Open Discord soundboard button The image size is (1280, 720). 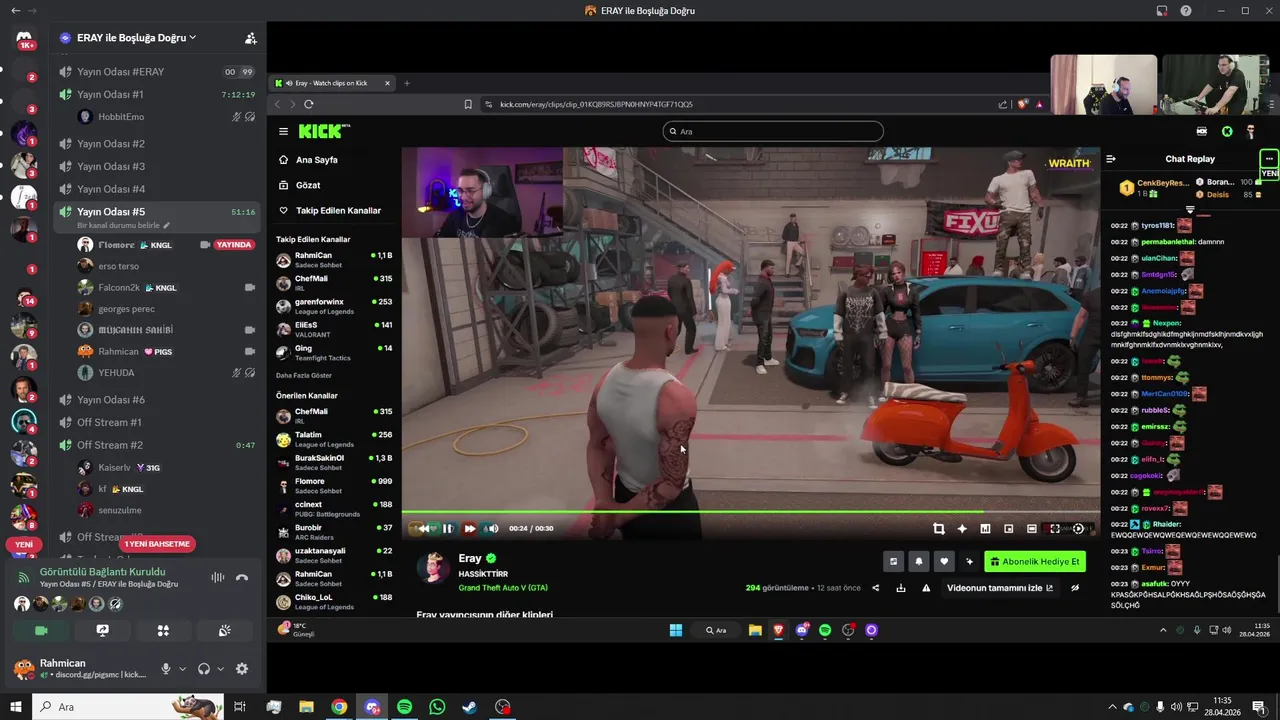click(x=225, y=631)
